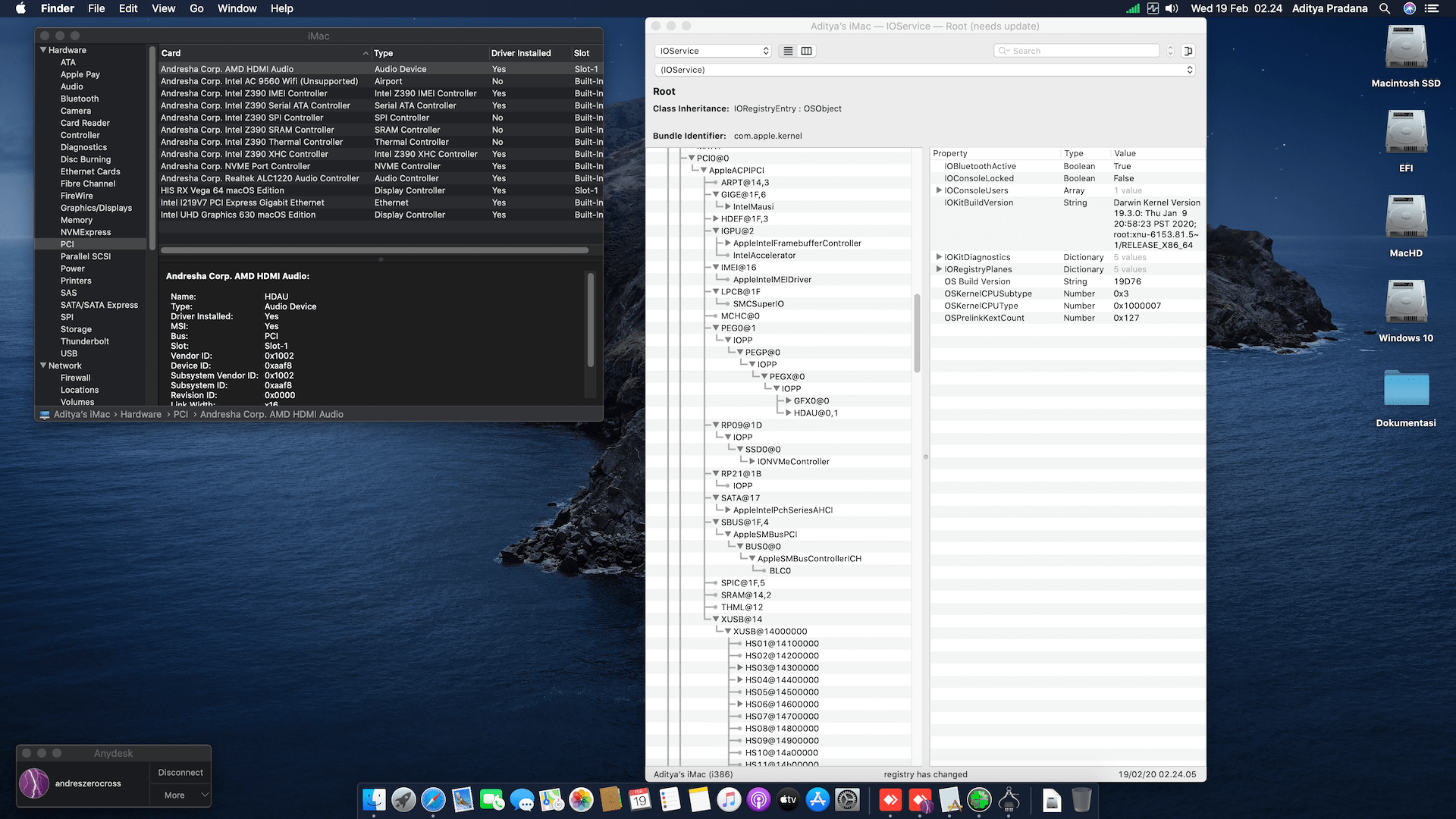Expand the IOKitDiagnostics property row
The width and height of the screenshot is (1456, 819).
click(940, 257)
